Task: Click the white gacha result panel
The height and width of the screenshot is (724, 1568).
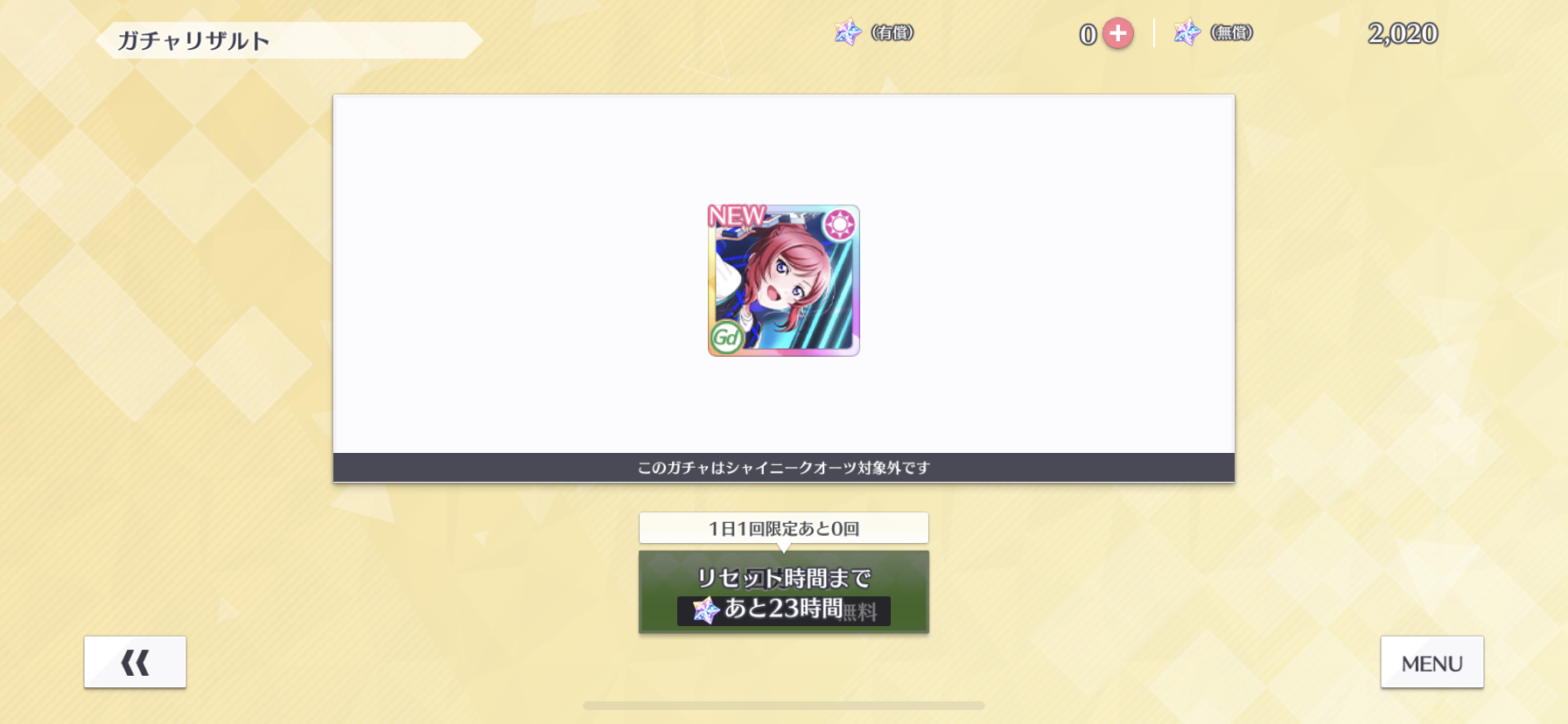Action: pos(784,274)
